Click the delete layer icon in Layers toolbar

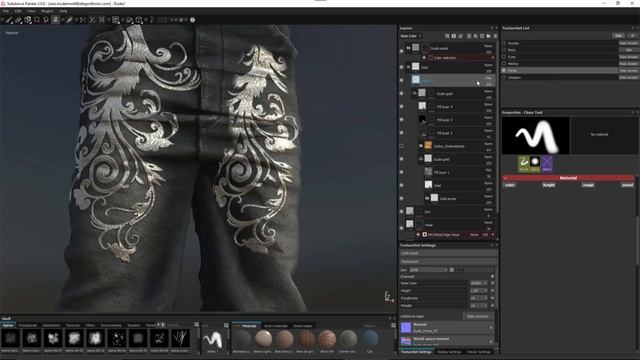click(495, 36)
